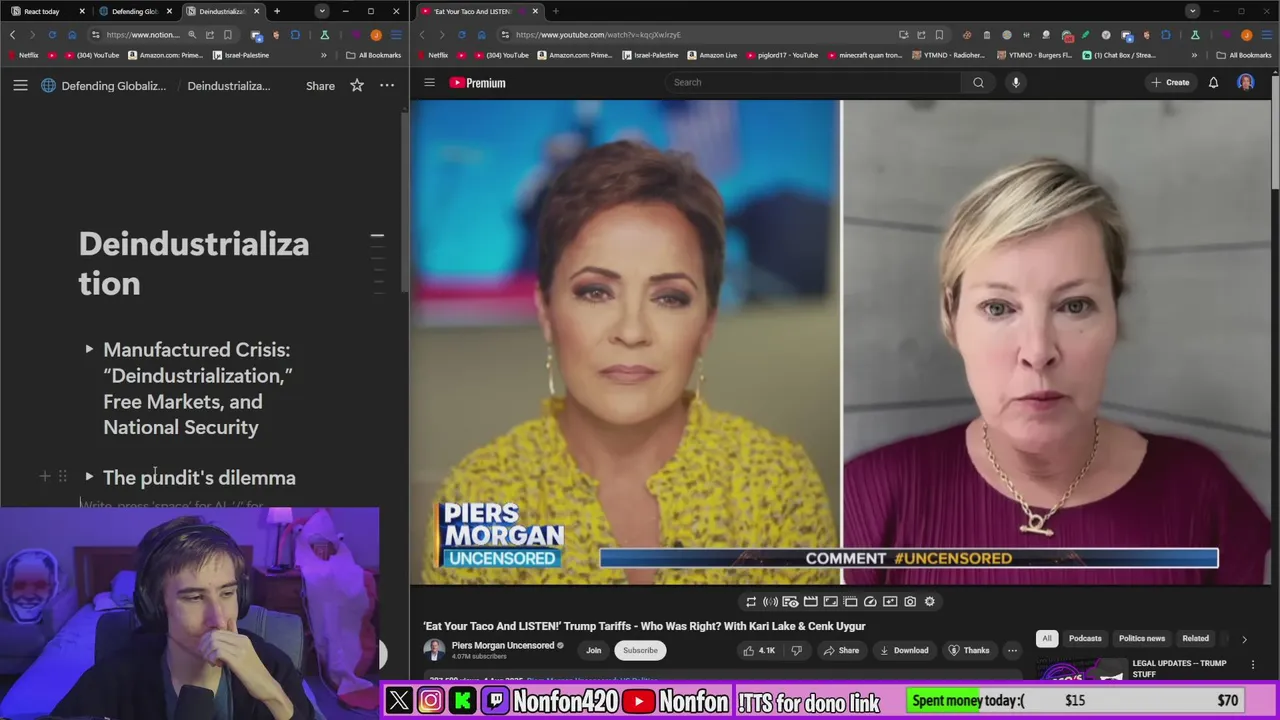Select the Related filter chip

1196,638
